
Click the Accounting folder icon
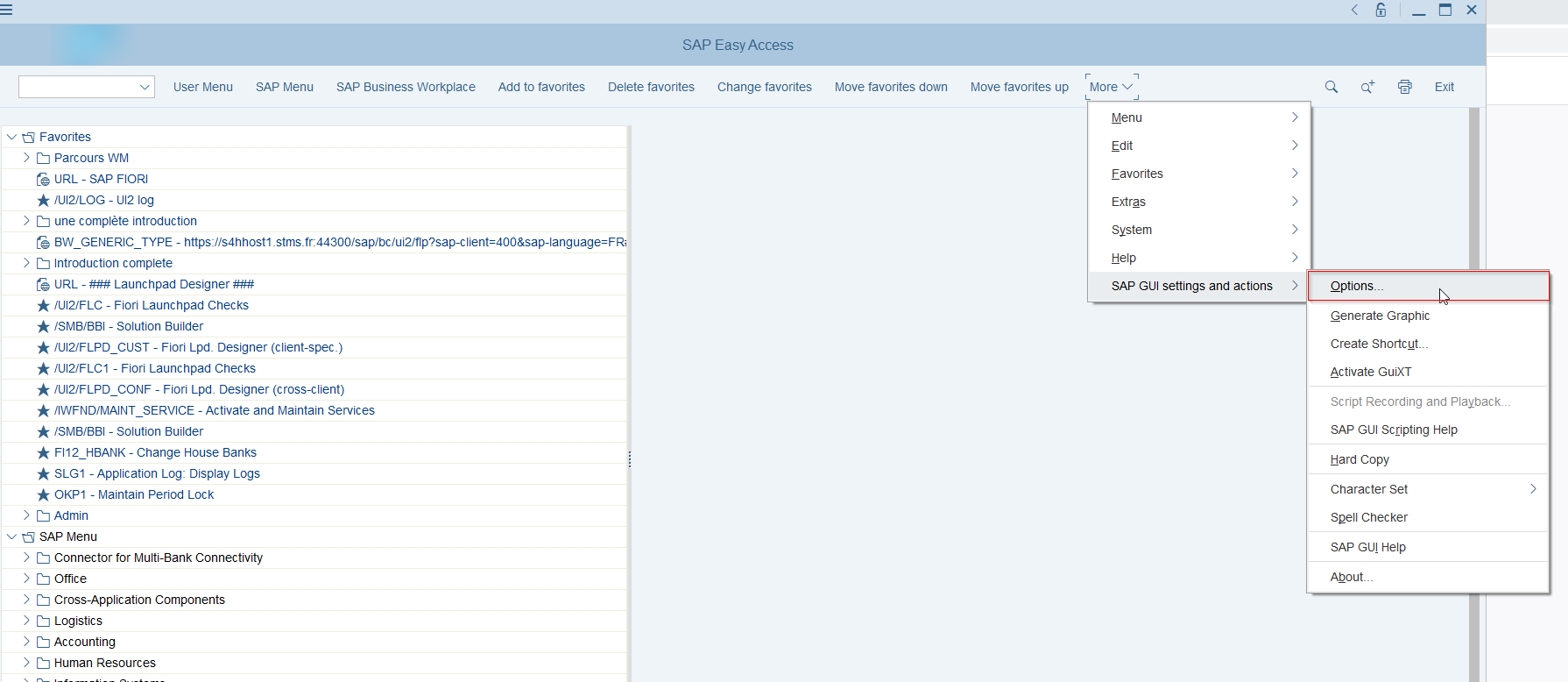[x=43, y=642]
